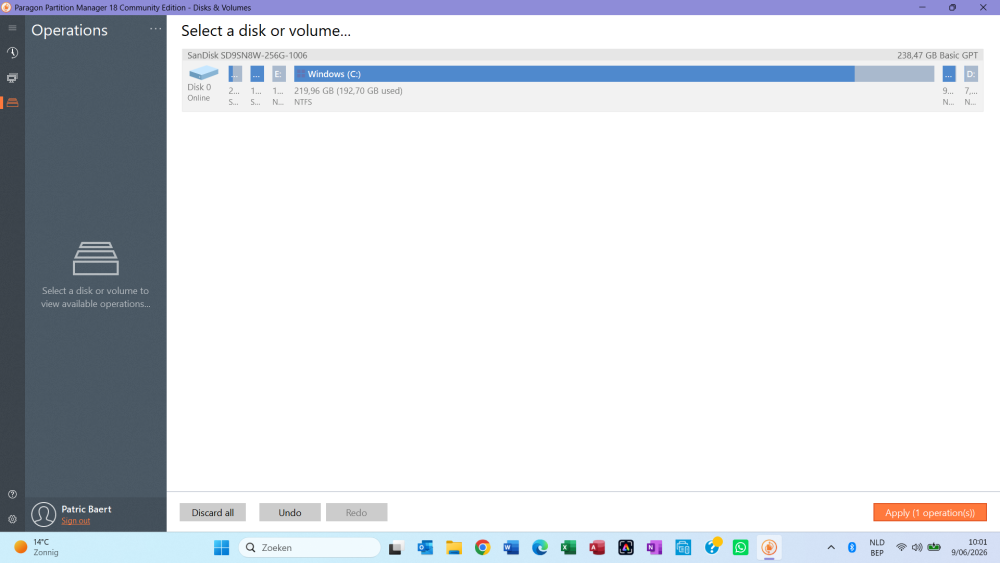Apply the 1 pending operation
This screenshot has width=1000, height=563.
click(929, 512)
